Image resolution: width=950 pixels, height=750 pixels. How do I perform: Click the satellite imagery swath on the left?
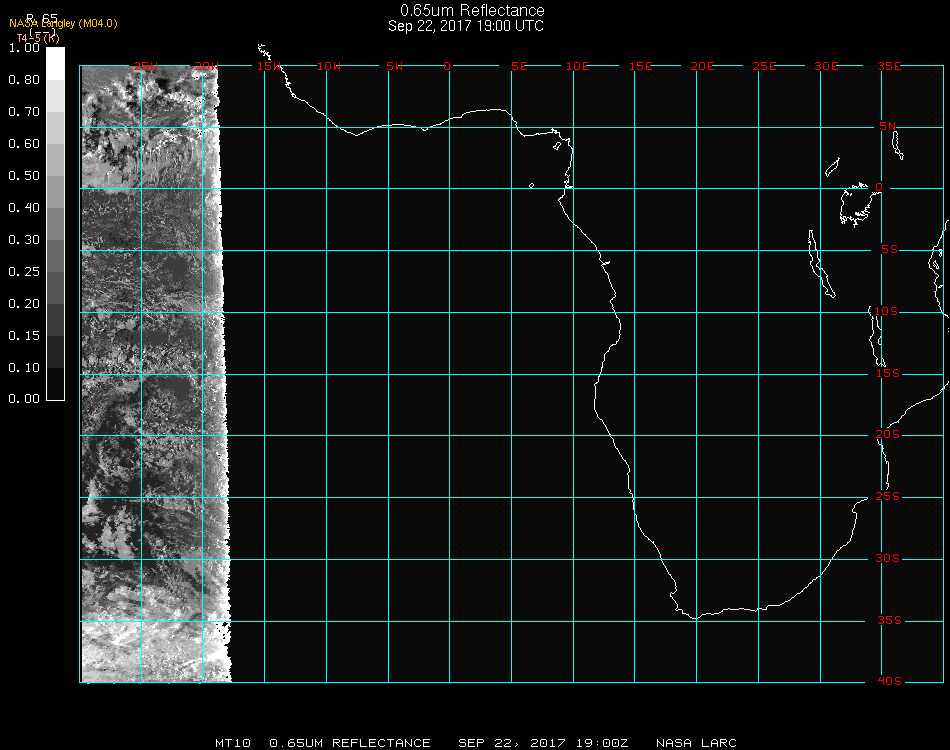(x=150, y=380)
